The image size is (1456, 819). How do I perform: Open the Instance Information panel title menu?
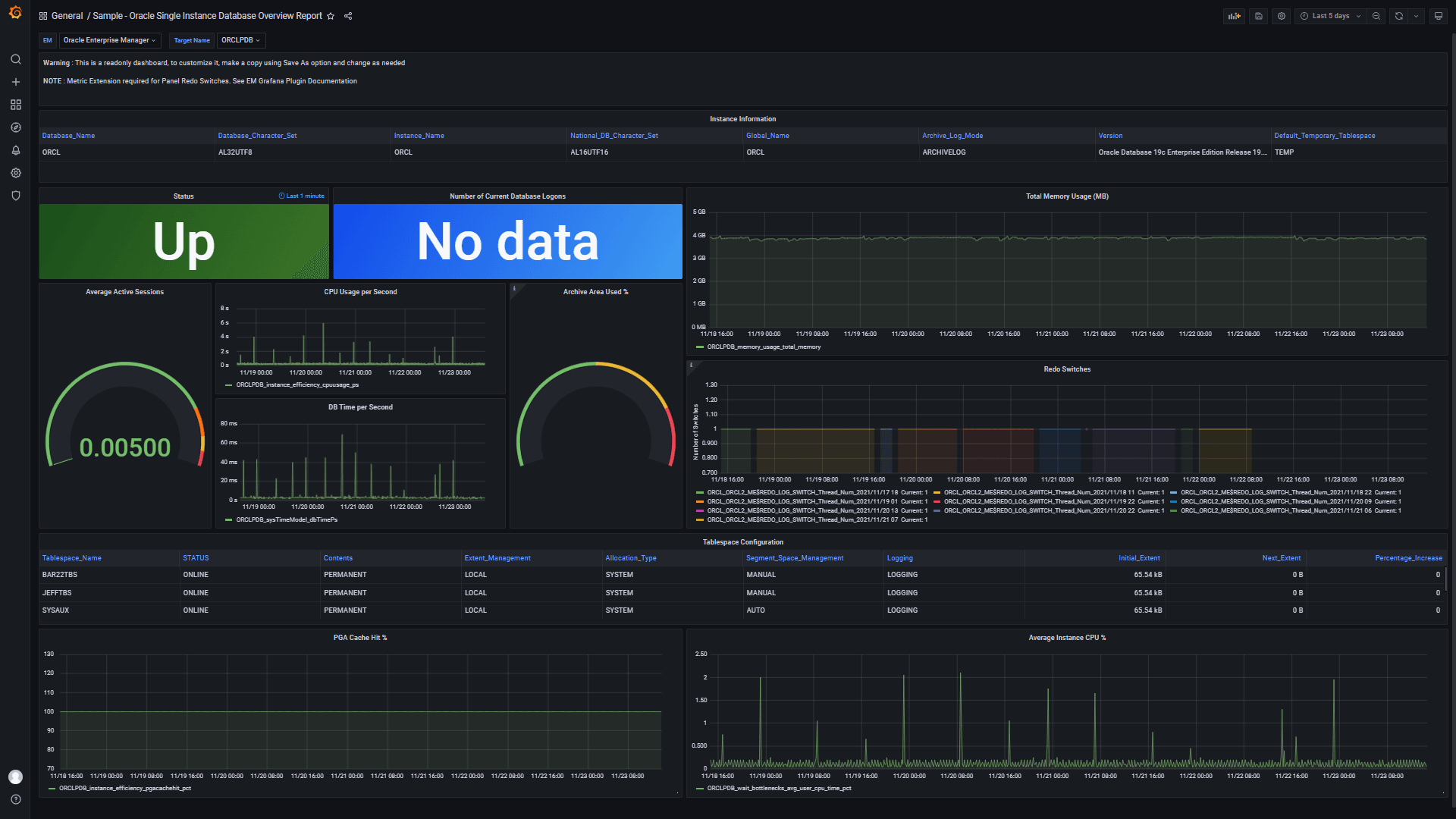(742, 119)
